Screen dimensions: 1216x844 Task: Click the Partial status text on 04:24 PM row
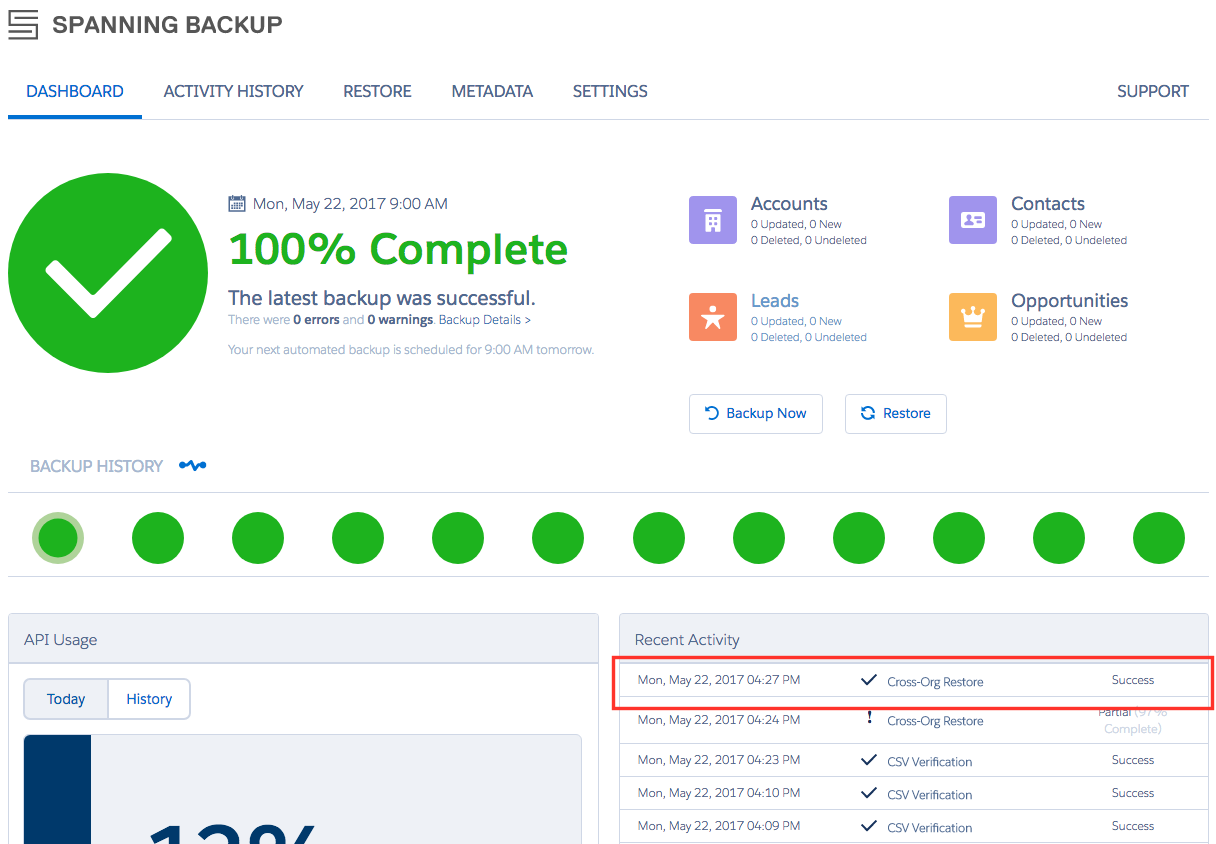[x=1133, y=720]
